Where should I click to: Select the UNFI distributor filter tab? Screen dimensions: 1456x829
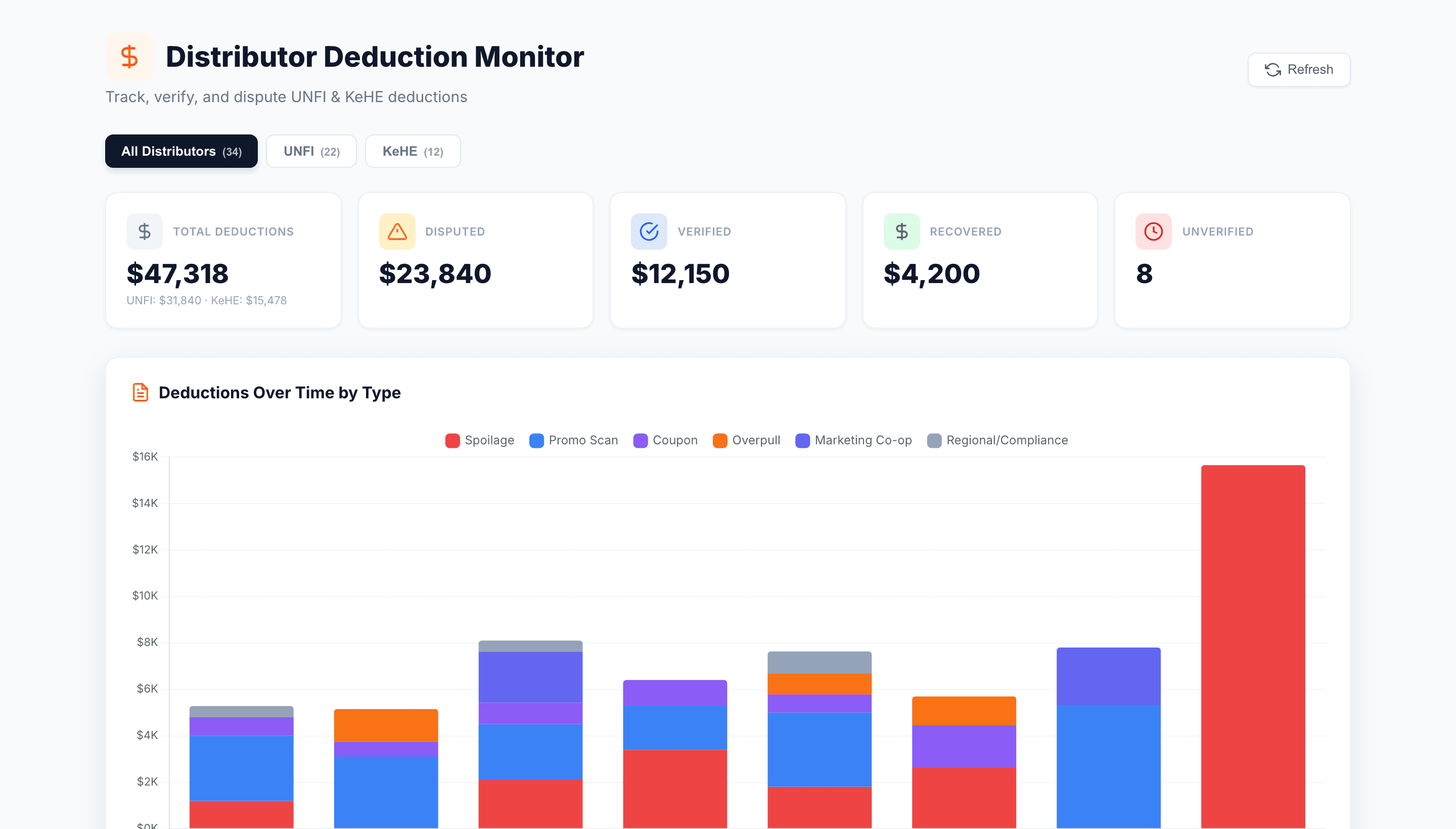pyautogui.click(x=311, y=151)
